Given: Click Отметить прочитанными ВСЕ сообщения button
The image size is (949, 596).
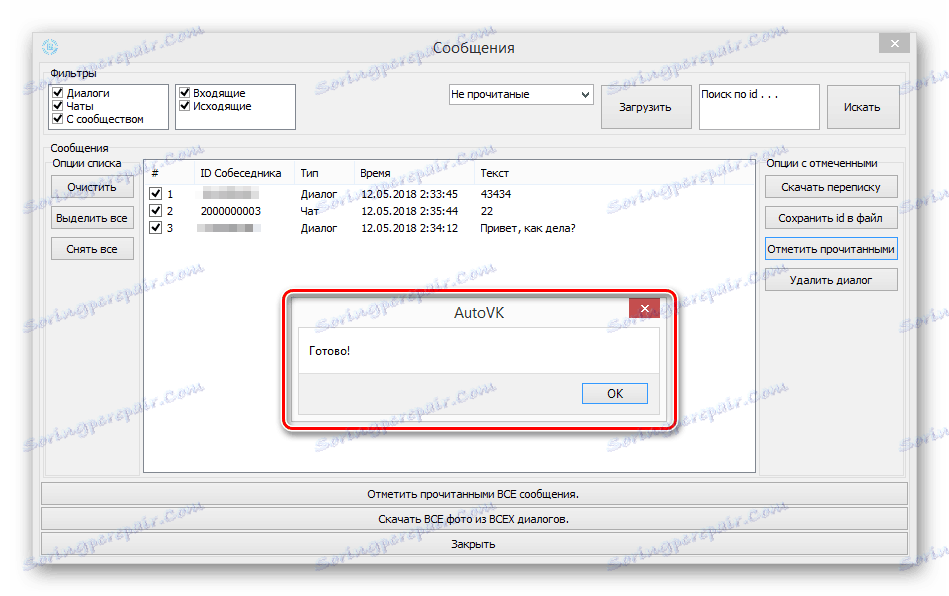Looking at the screenshot, I should [474, 494].
